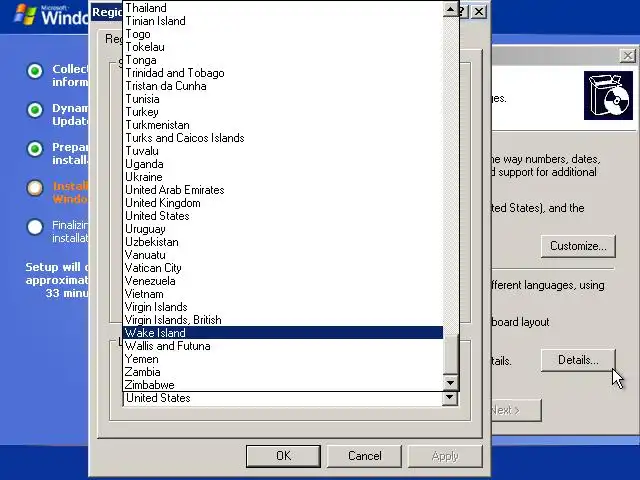Select Turkey from the country list
This screenshot has height=480, width=640.
282,112
